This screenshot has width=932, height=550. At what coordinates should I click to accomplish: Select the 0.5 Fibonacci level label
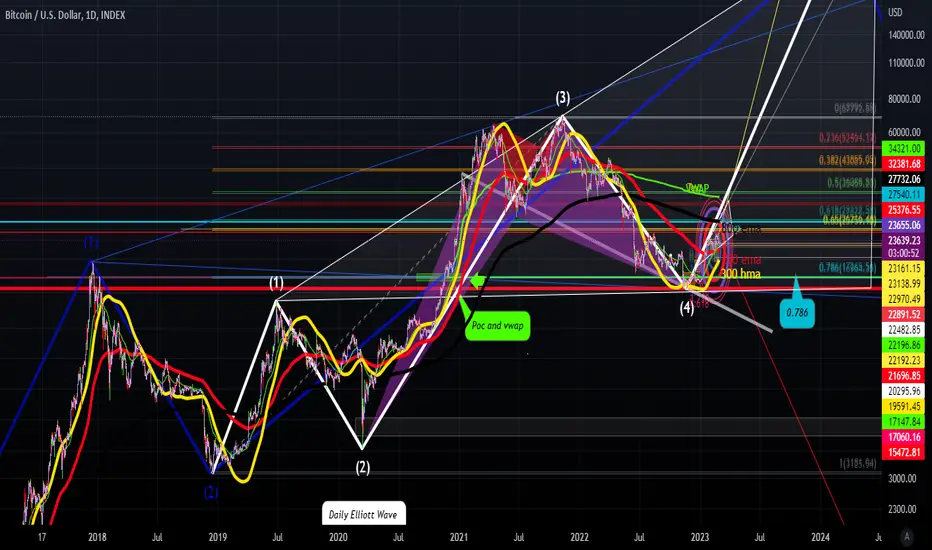[x=851, y=183]
